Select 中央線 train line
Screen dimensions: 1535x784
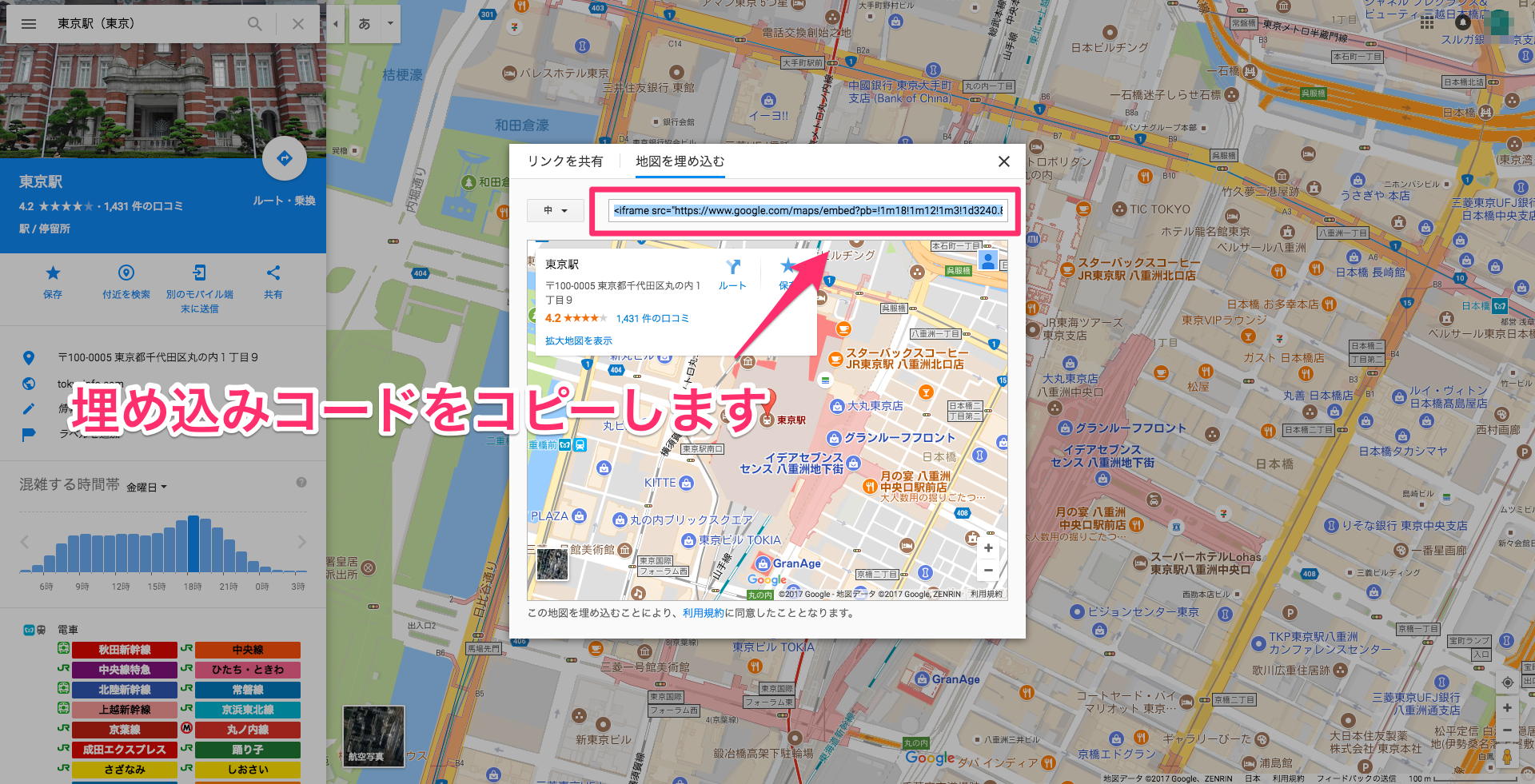click(248, 650)
